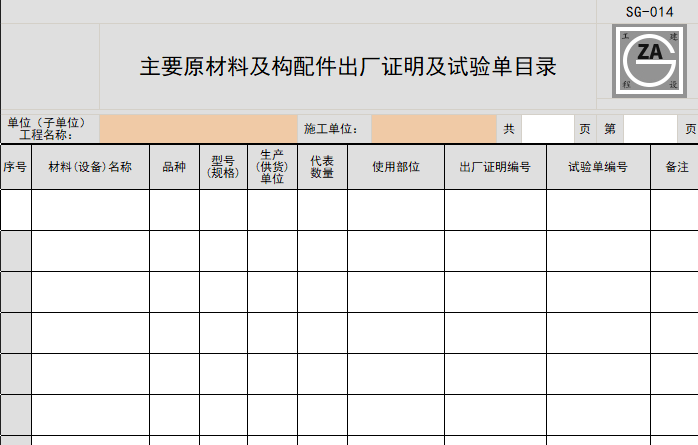Click the total pages field after 共
The width and height of the screenshot is (698, 445).
[547, 129]
